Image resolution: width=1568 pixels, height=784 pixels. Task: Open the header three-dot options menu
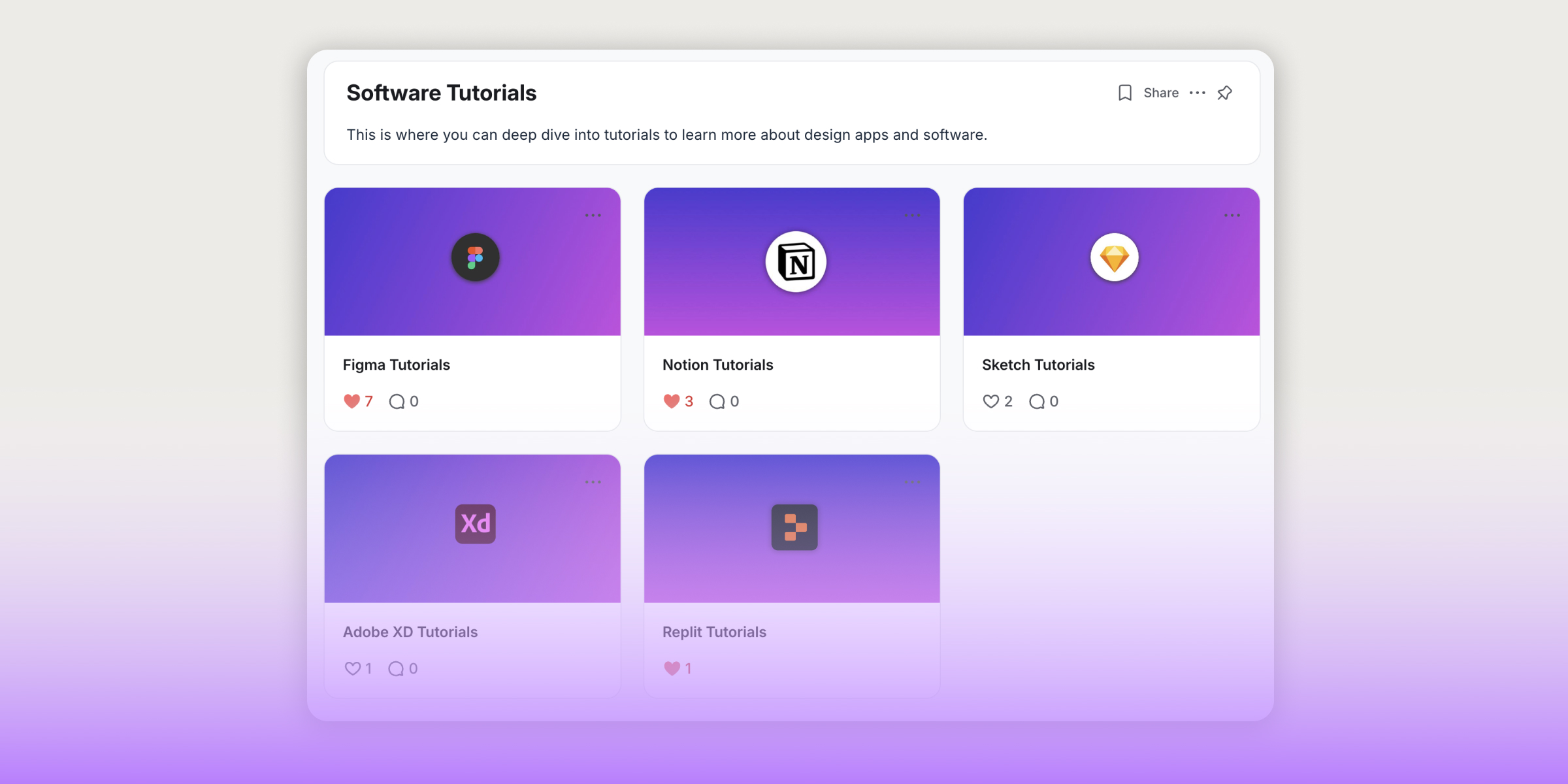tap(1197, 93)
